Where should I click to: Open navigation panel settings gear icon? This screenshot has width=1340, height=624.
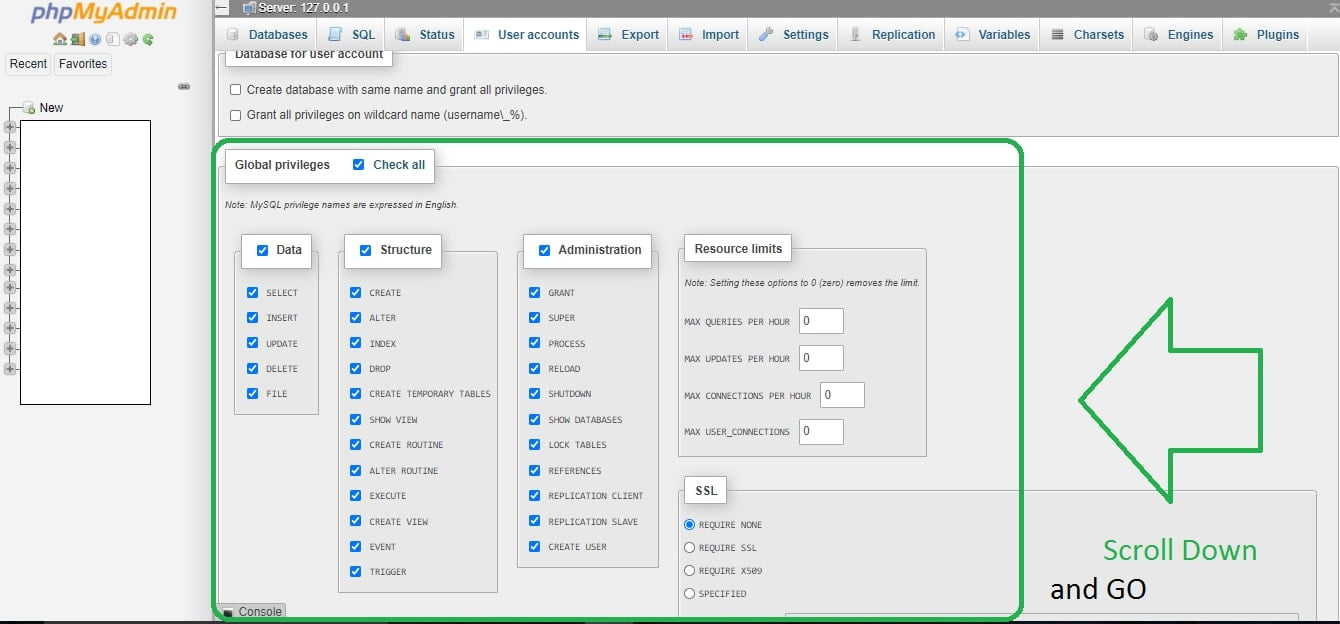coord(130,39)
